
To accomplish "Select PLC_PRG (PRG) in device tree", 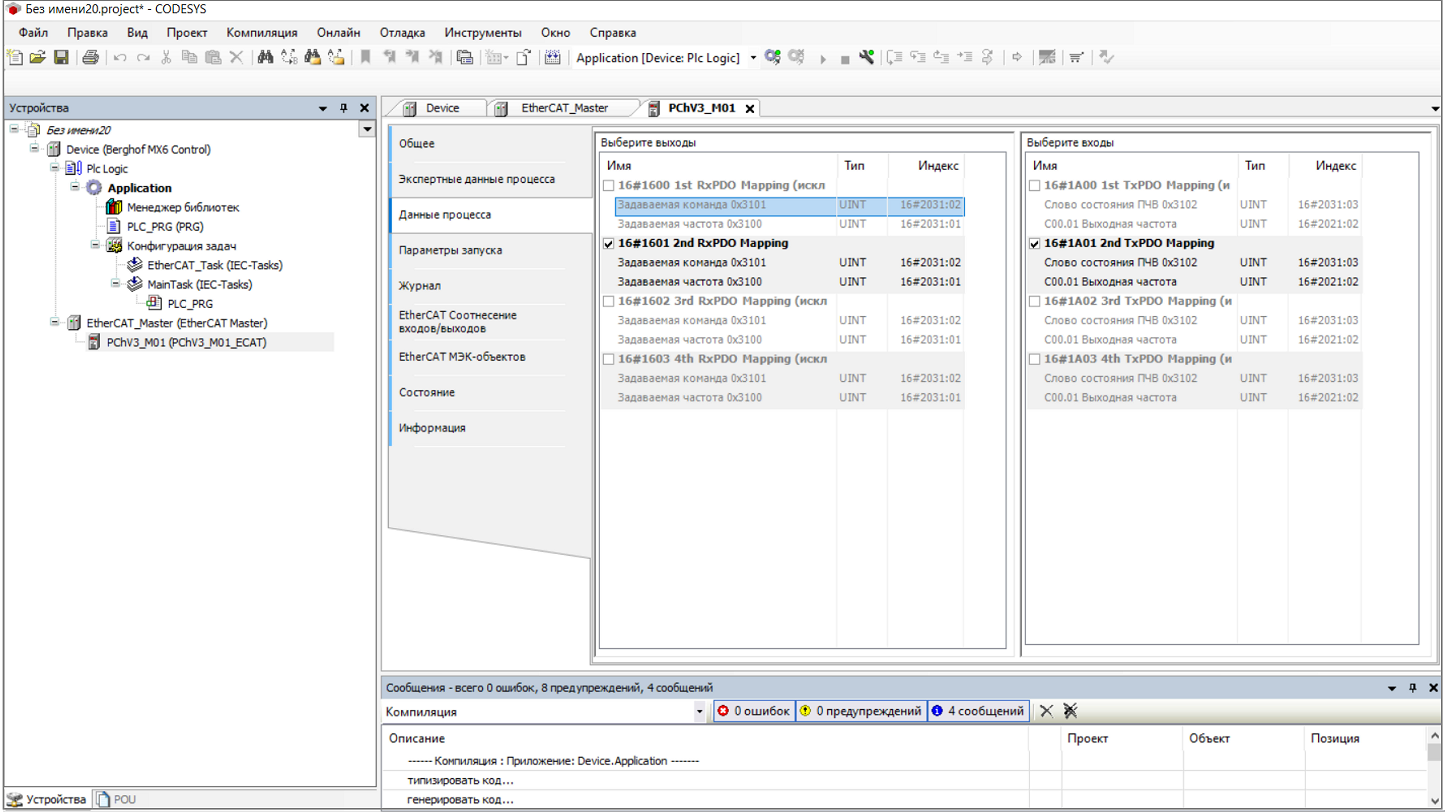I will coord(165,226).
